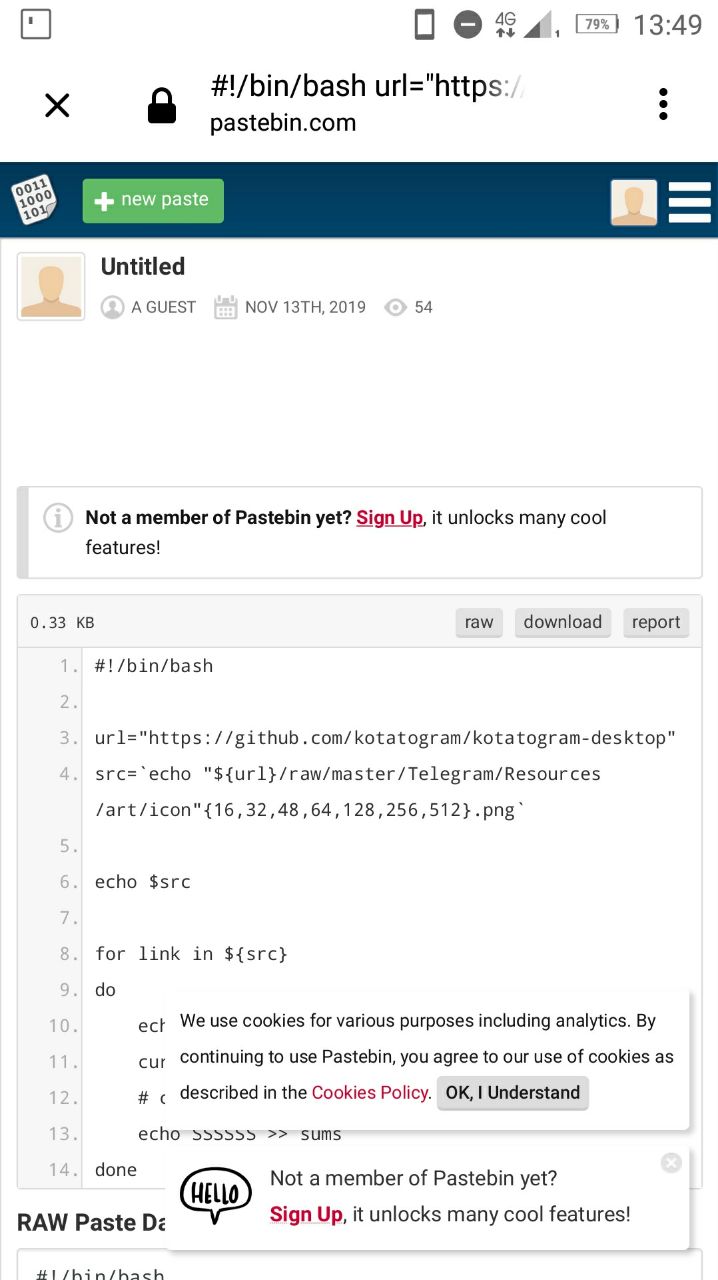Tap the eye views icon
The image size is (718, 1280).
396,307
